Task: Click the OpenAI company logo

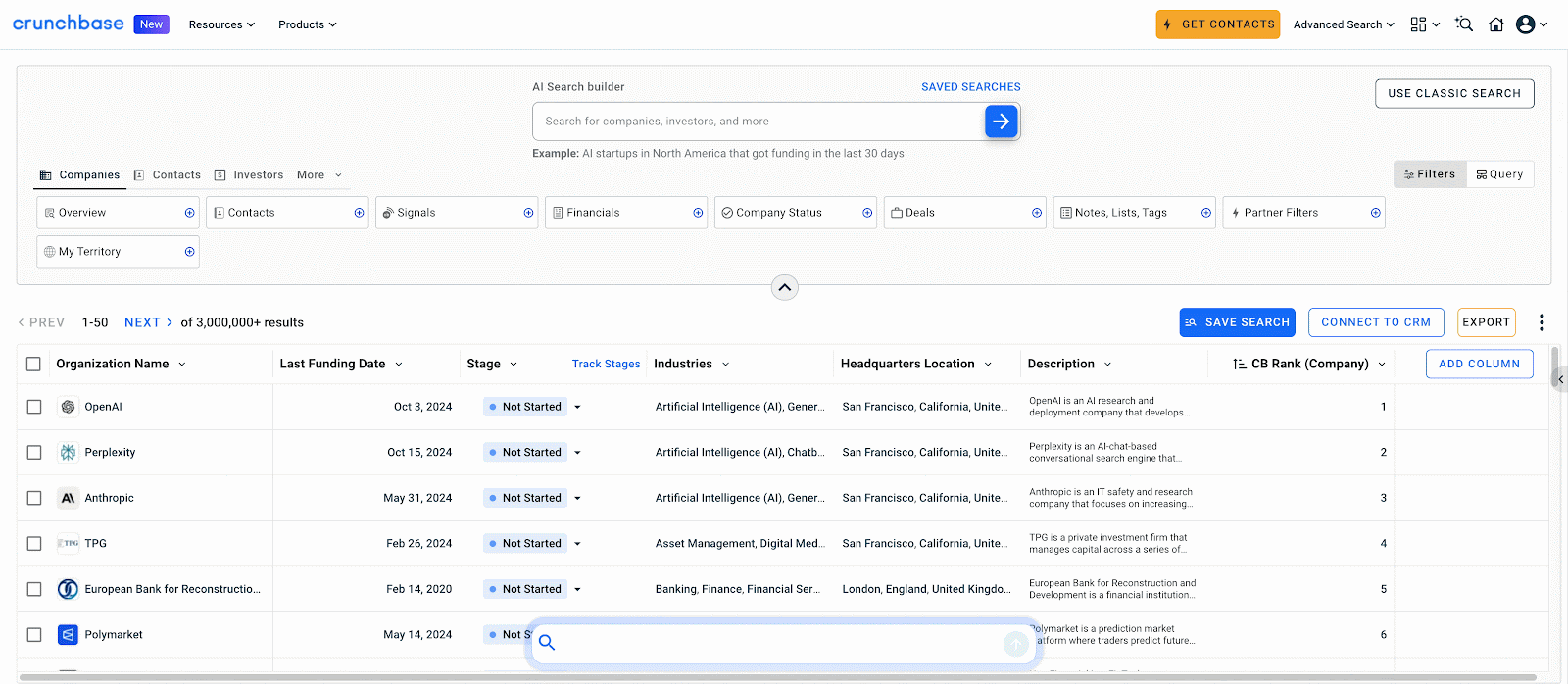Action: coord(68,407)
